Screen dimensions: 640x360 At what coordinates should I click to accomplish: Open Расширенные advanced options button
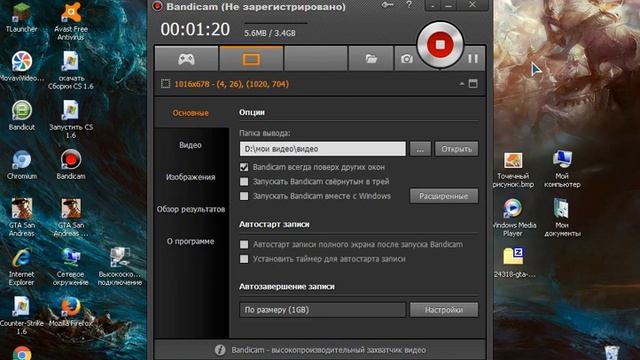coord(444,196)
